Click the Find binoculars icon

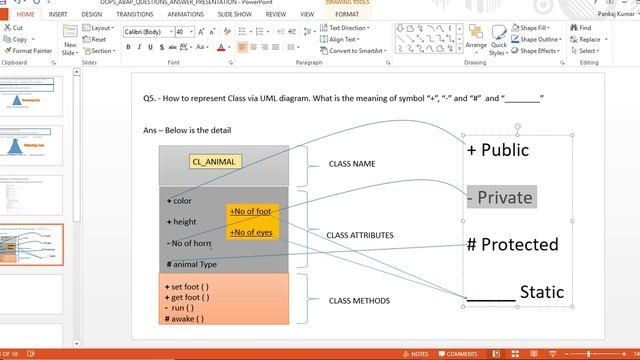pos(574,28)
